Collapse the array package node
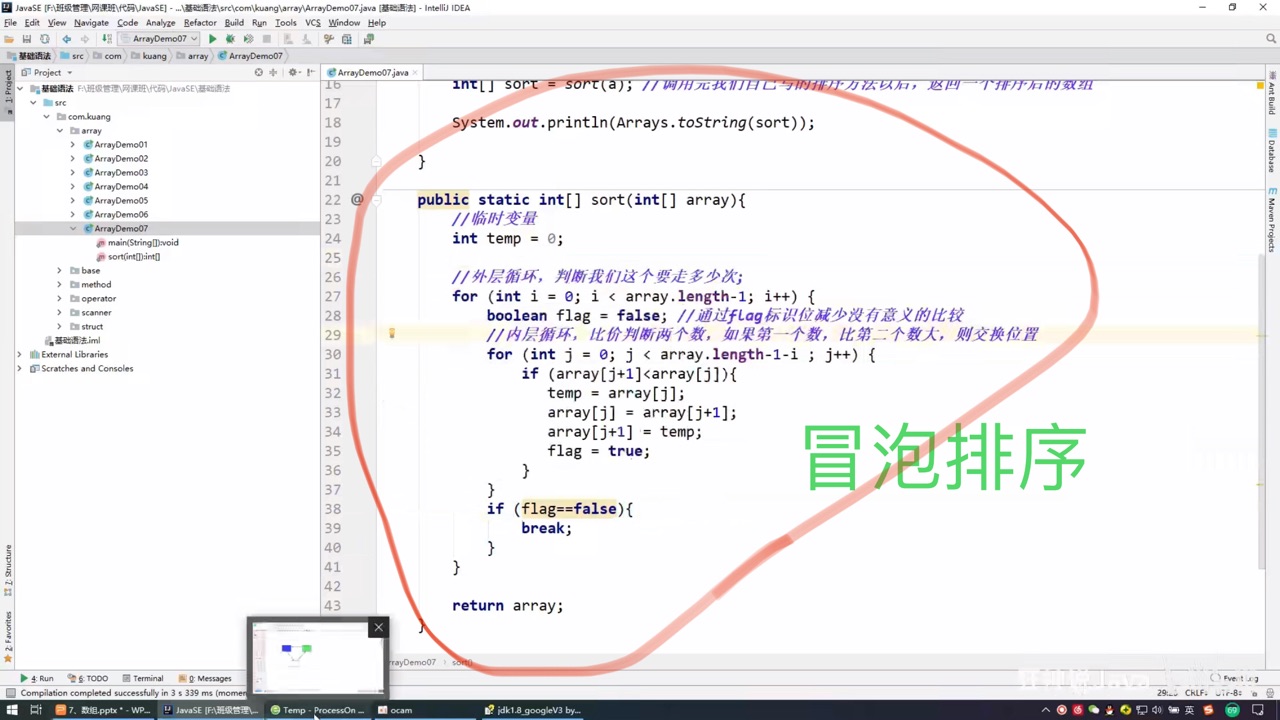The width and height of the screenshot is (1280, 720). 59,130
